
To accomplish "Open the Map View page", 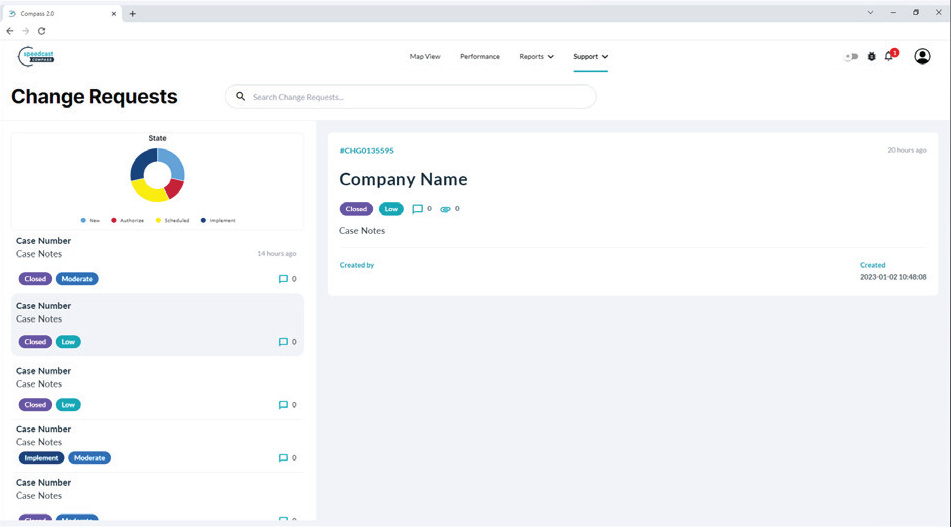I will 425,56.
